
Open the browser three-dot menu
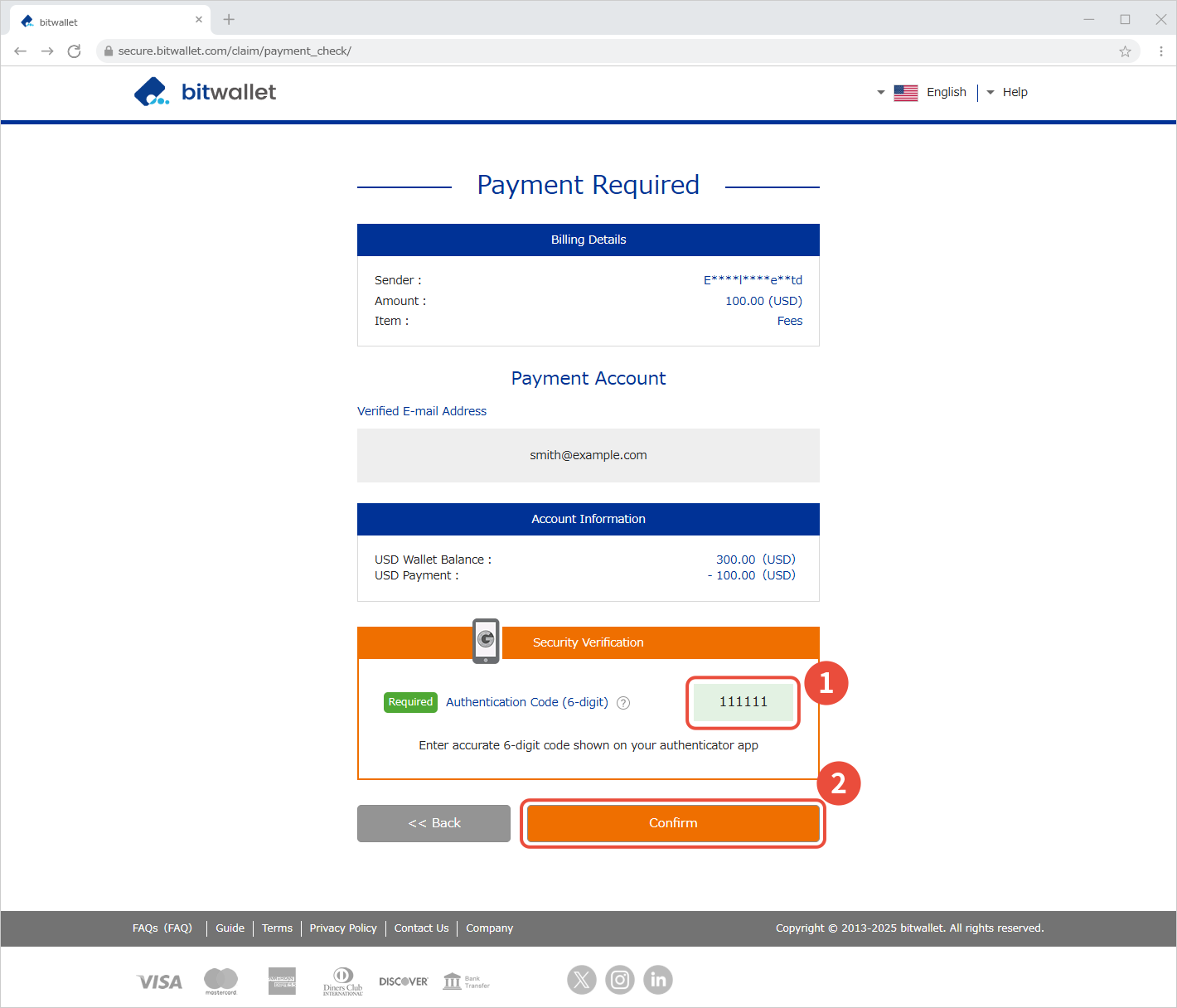click(1160, 51)
